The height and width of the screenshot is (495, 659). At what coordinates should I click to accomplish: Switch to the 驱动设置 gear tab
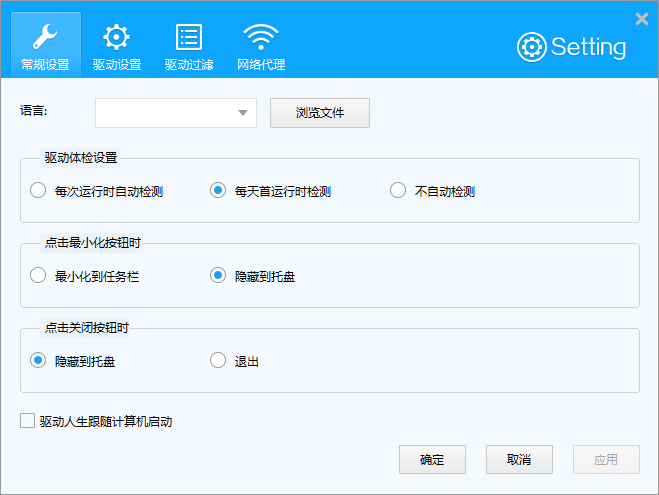(117, 45)
